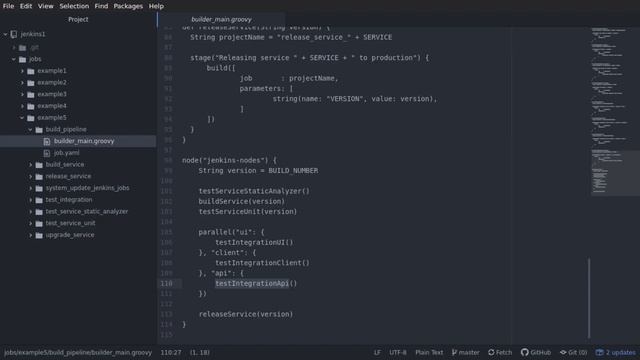Expand the example1 folder
This screenshot has width=640, height=360.
tap(22, 71)
